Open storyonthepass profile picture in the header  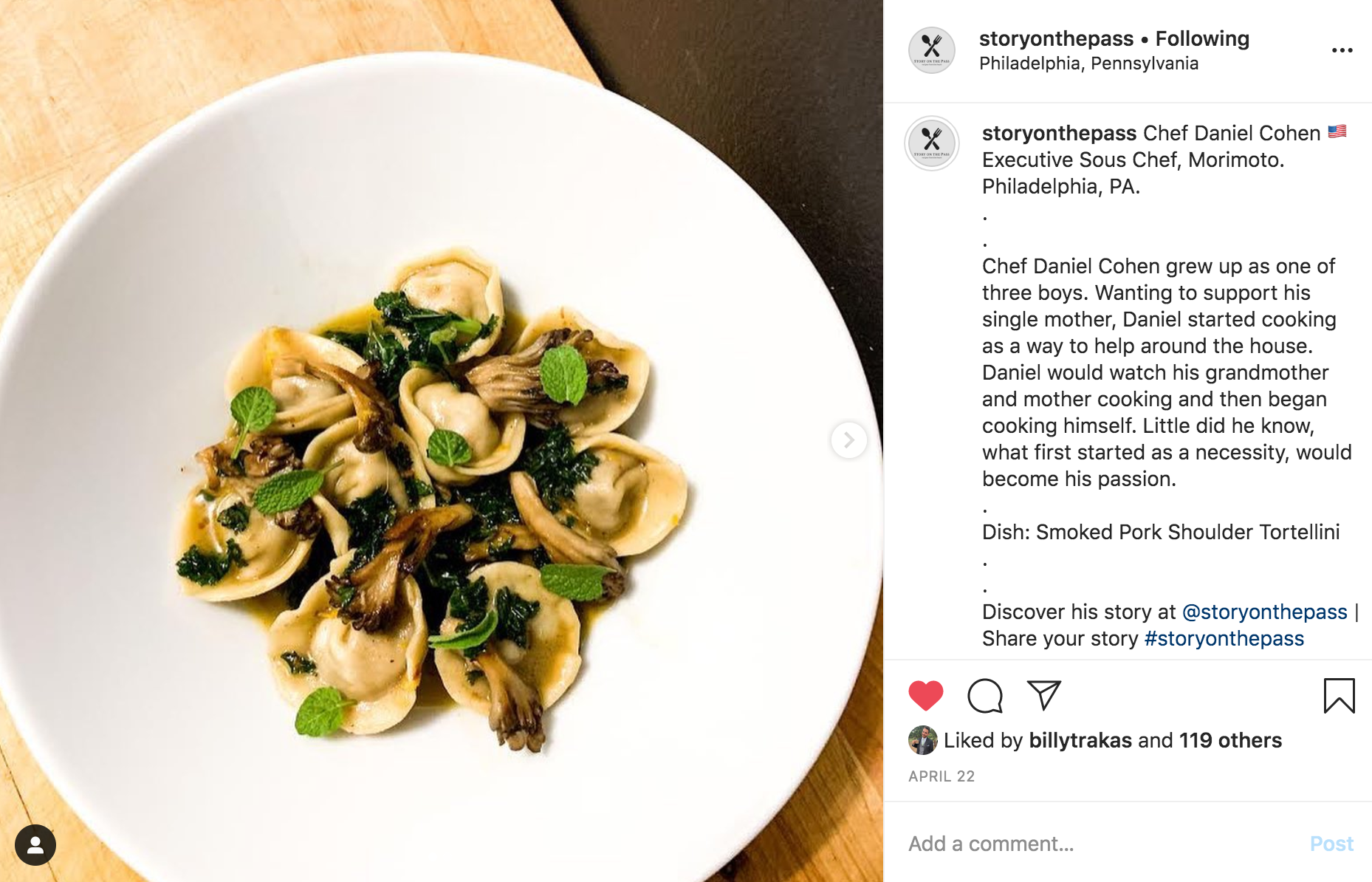(x=931, y=50)
